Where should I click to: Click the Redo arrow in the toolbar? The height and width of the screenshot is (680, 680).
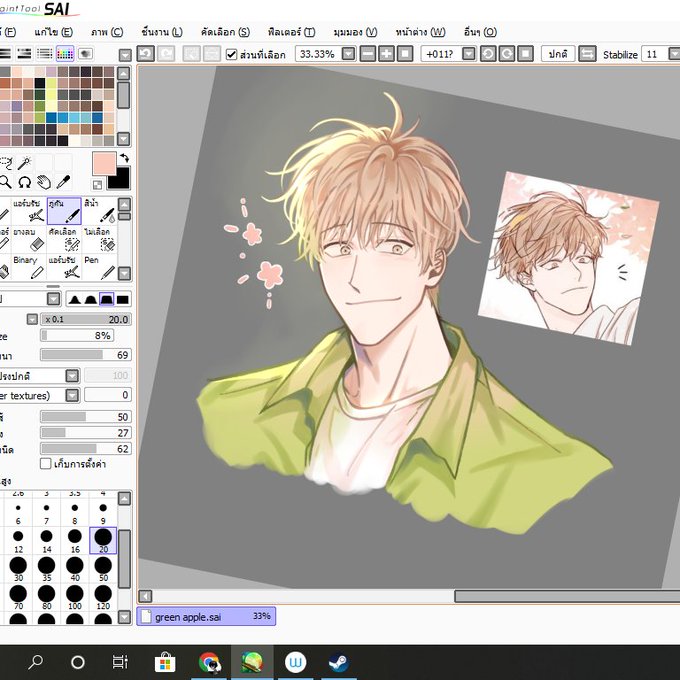[166, 54]
